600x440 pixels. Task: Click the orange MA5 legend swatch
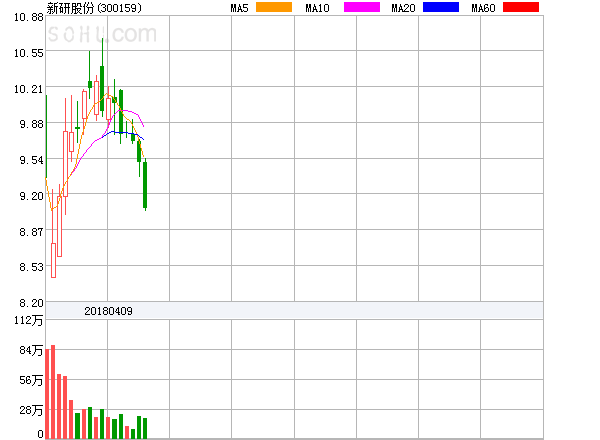point(274,7)
